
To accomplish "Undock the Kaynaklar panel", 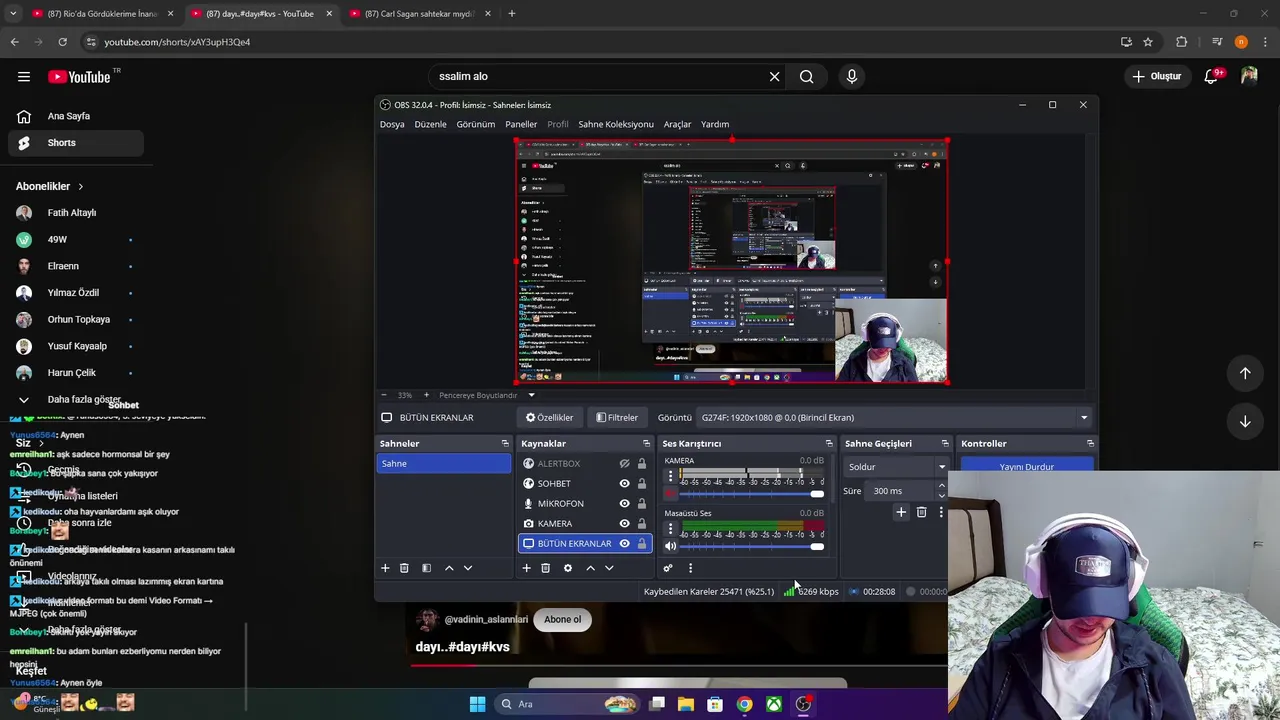I will (646, 443).
